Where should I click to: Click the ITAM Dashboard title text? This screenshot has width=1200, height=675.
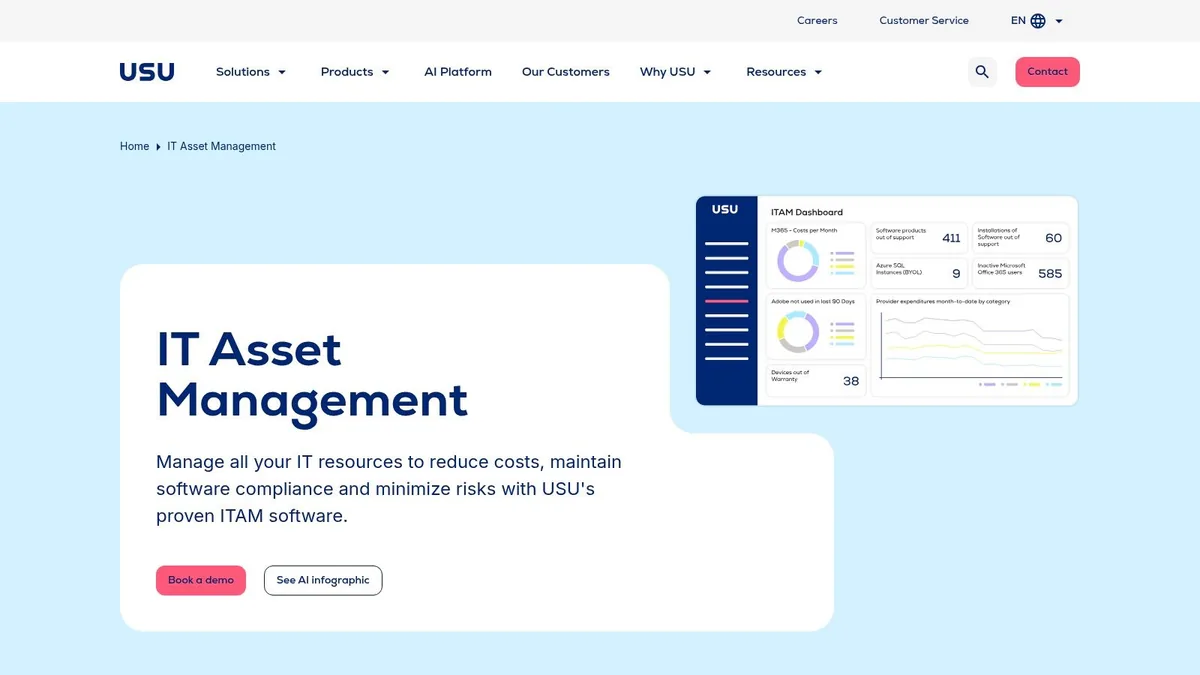[x=807, y=212]
